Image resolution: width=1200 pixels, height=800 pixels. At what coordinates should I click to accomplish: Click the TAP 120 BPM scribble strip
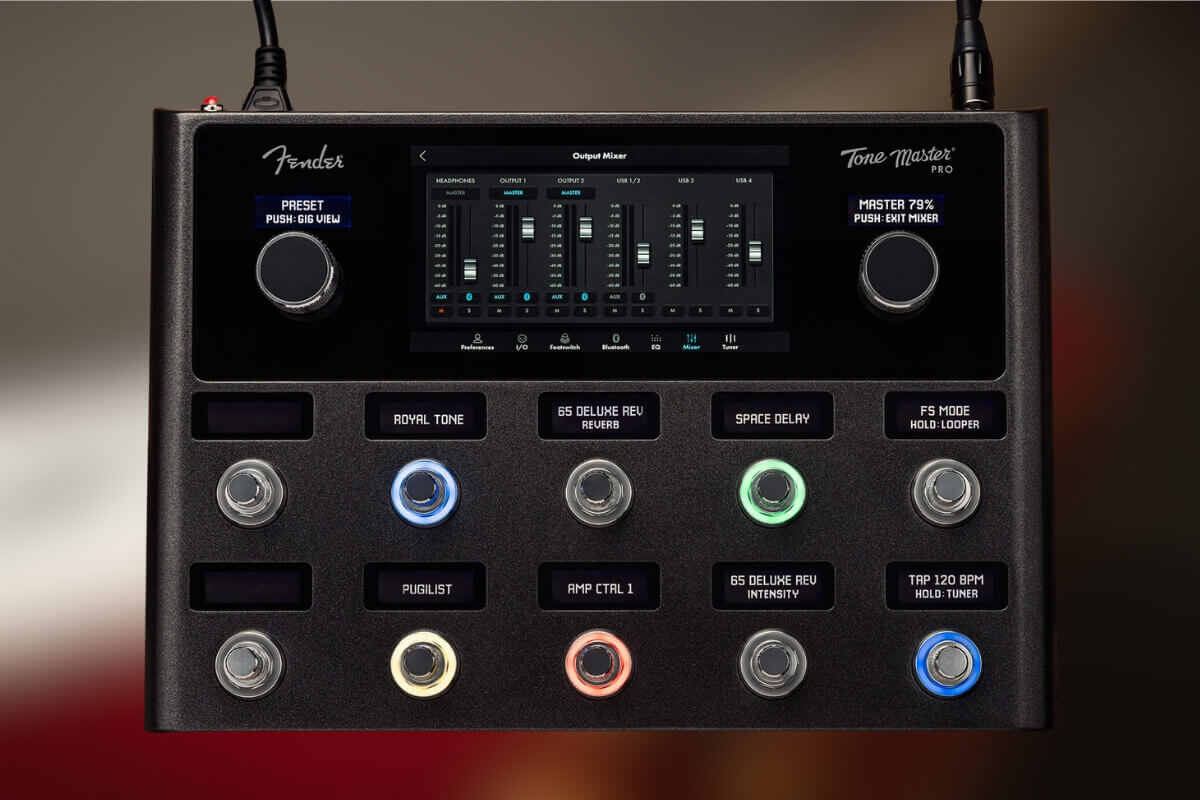click(x=946, y=586)
